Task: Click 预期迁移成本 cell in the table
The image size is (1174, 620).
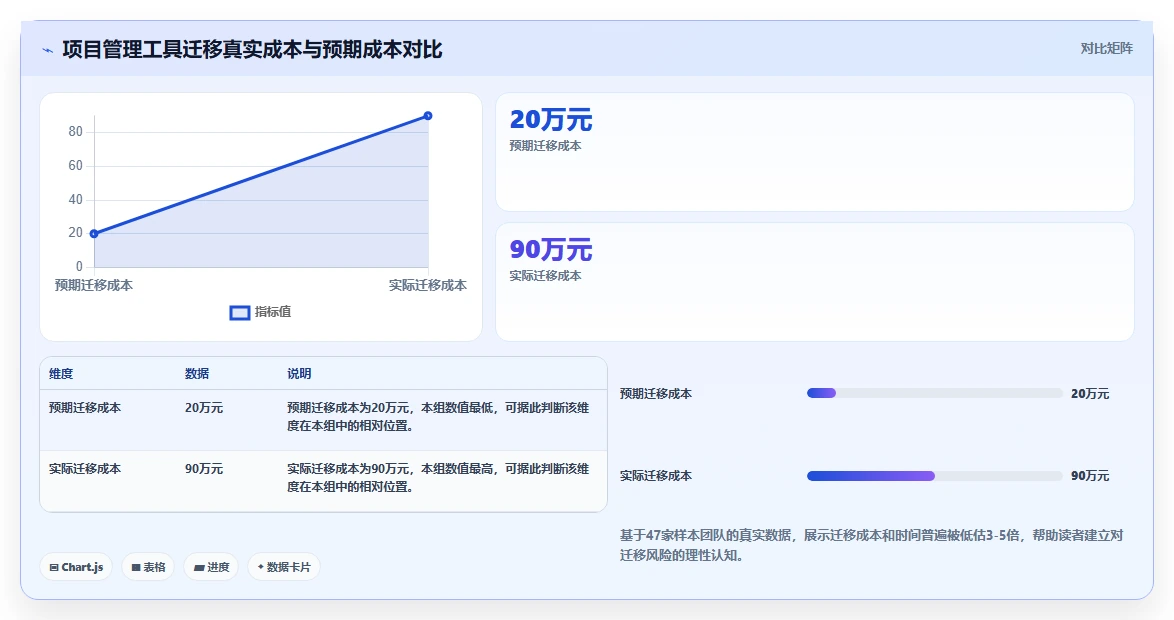Action: [x=85, y=408]
